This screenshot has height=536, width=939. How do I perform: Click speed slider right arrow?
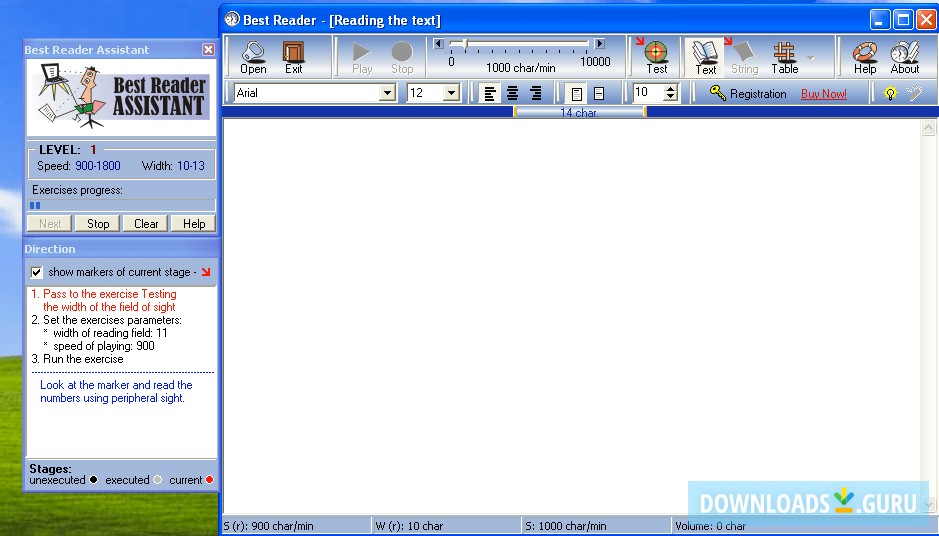(599, 44)
